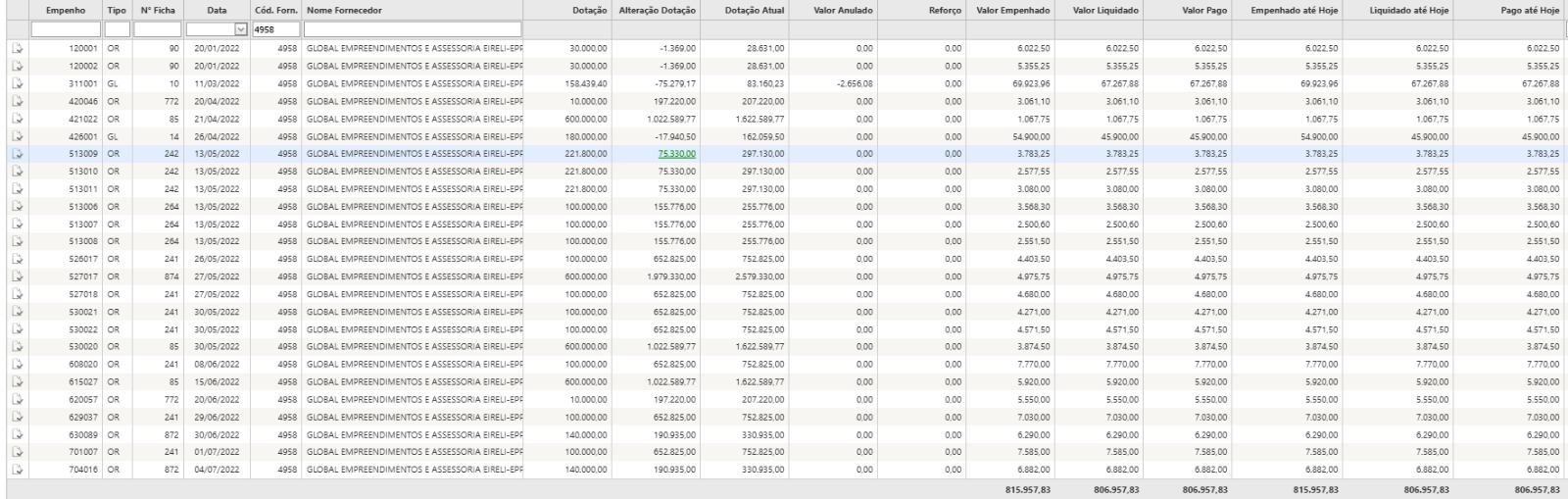Open document icon for empenho 120001

point(17,48)
